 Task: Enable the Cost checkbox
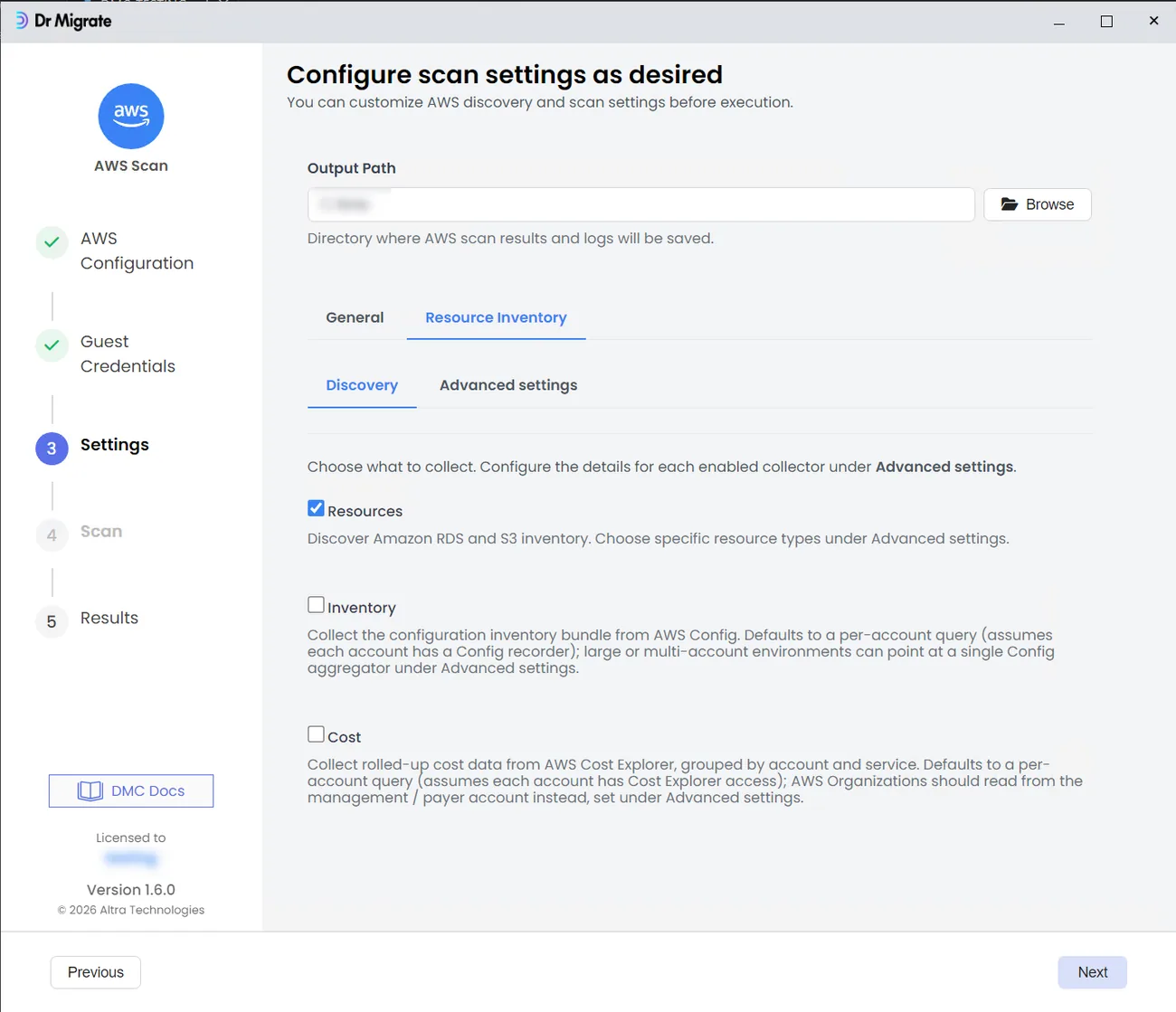(316, 734)
